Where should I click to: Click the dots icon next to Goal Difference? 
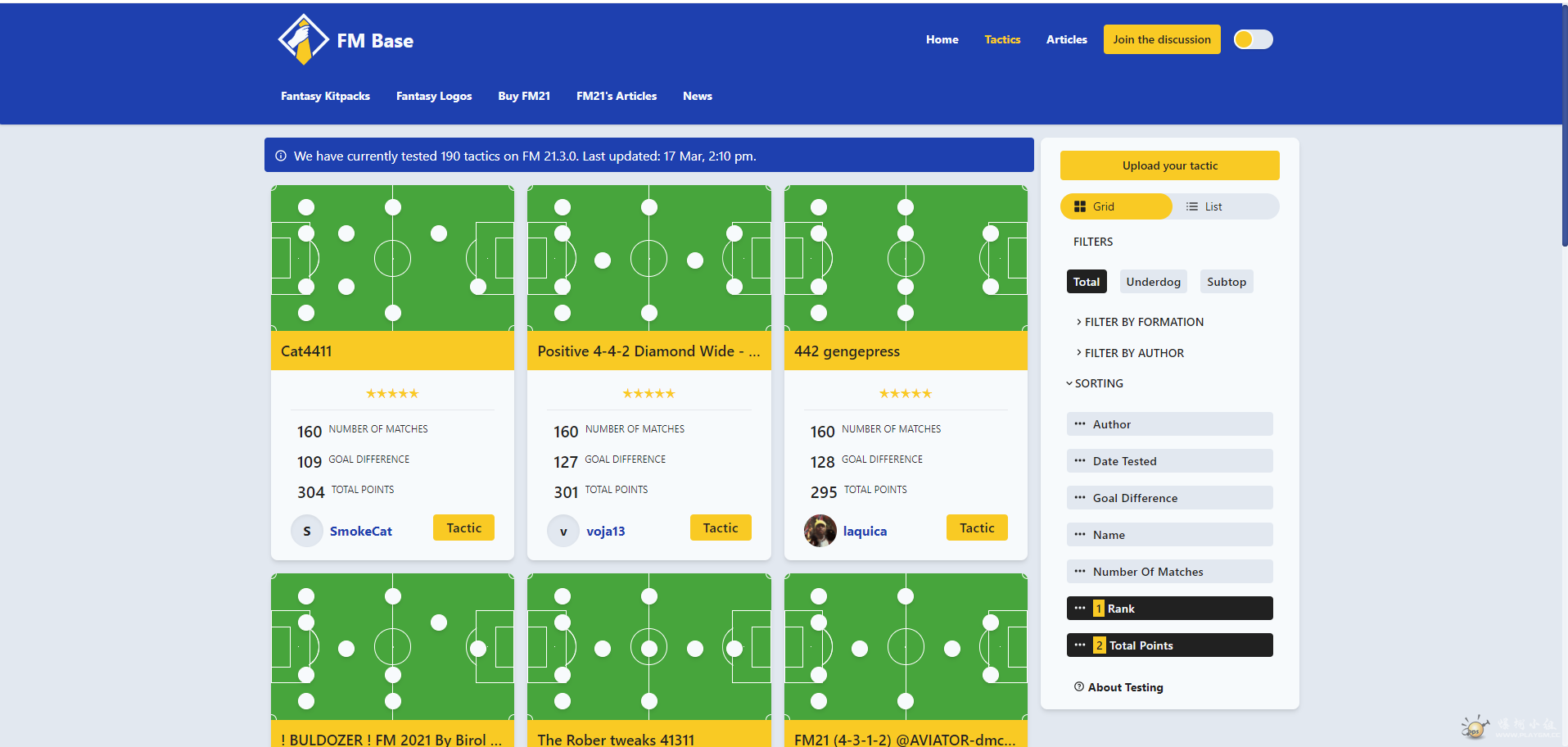pos(1080,498)
